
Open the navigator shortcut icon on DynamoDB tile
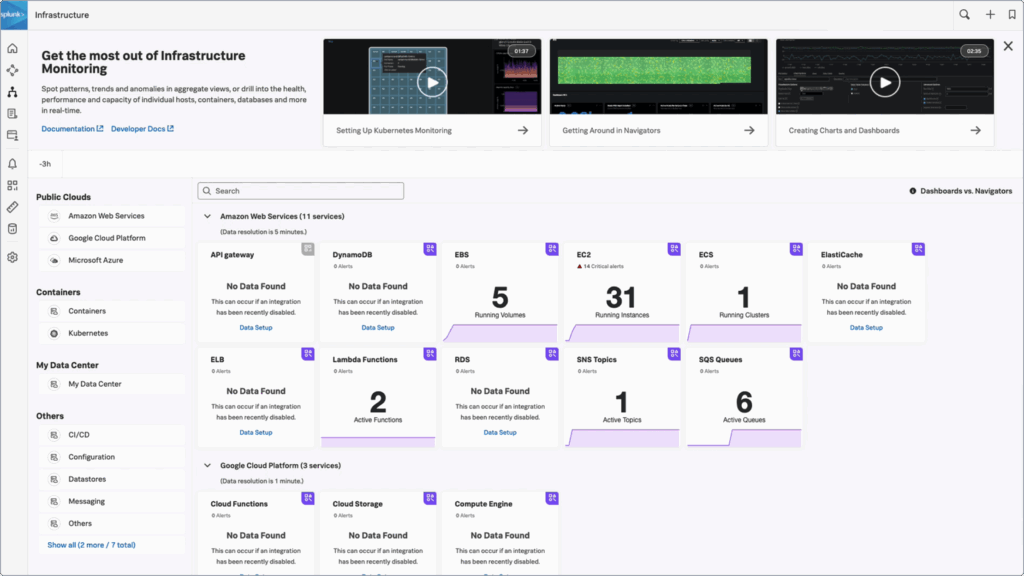coord(429,249)
